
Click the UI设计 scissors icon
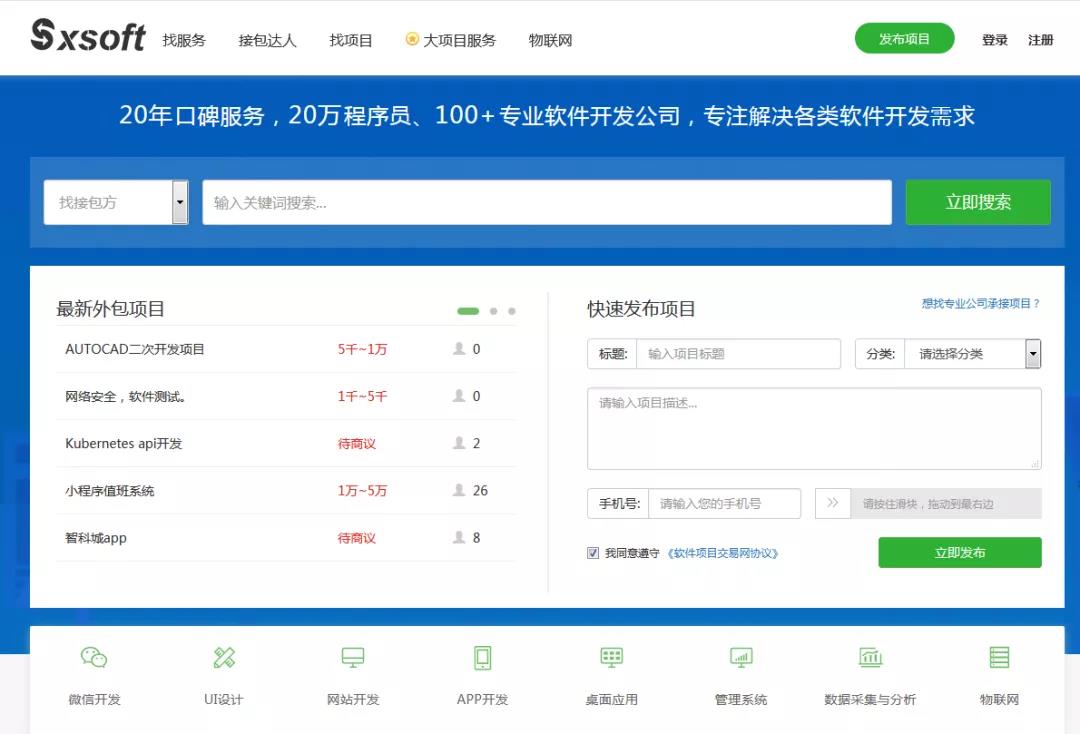click(223, 657)
